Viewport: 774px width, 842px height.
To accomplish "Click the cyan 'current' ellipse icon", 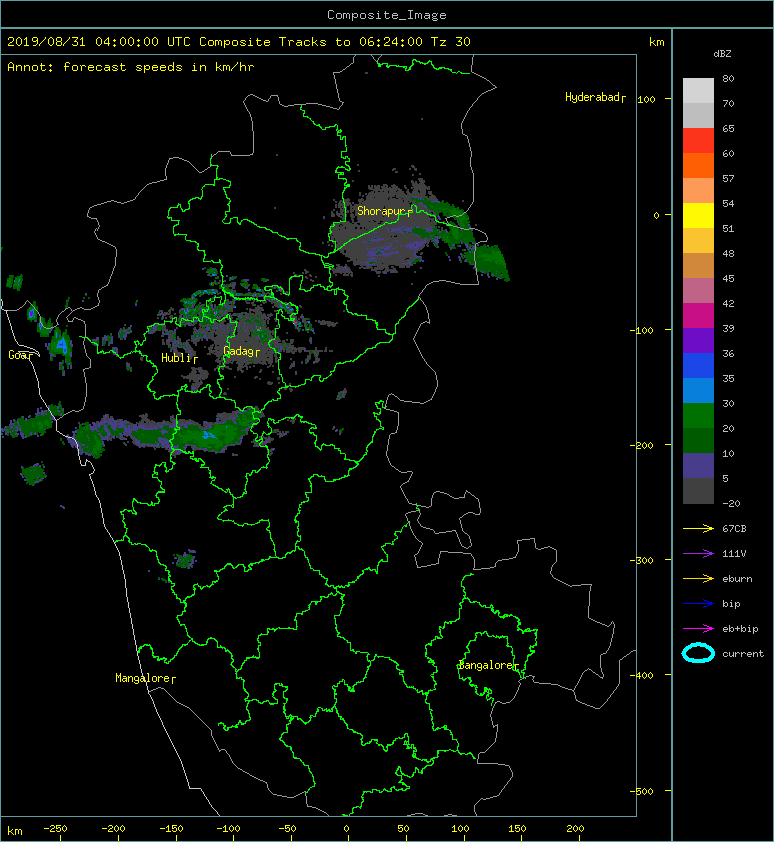I will tap(698, 653).
